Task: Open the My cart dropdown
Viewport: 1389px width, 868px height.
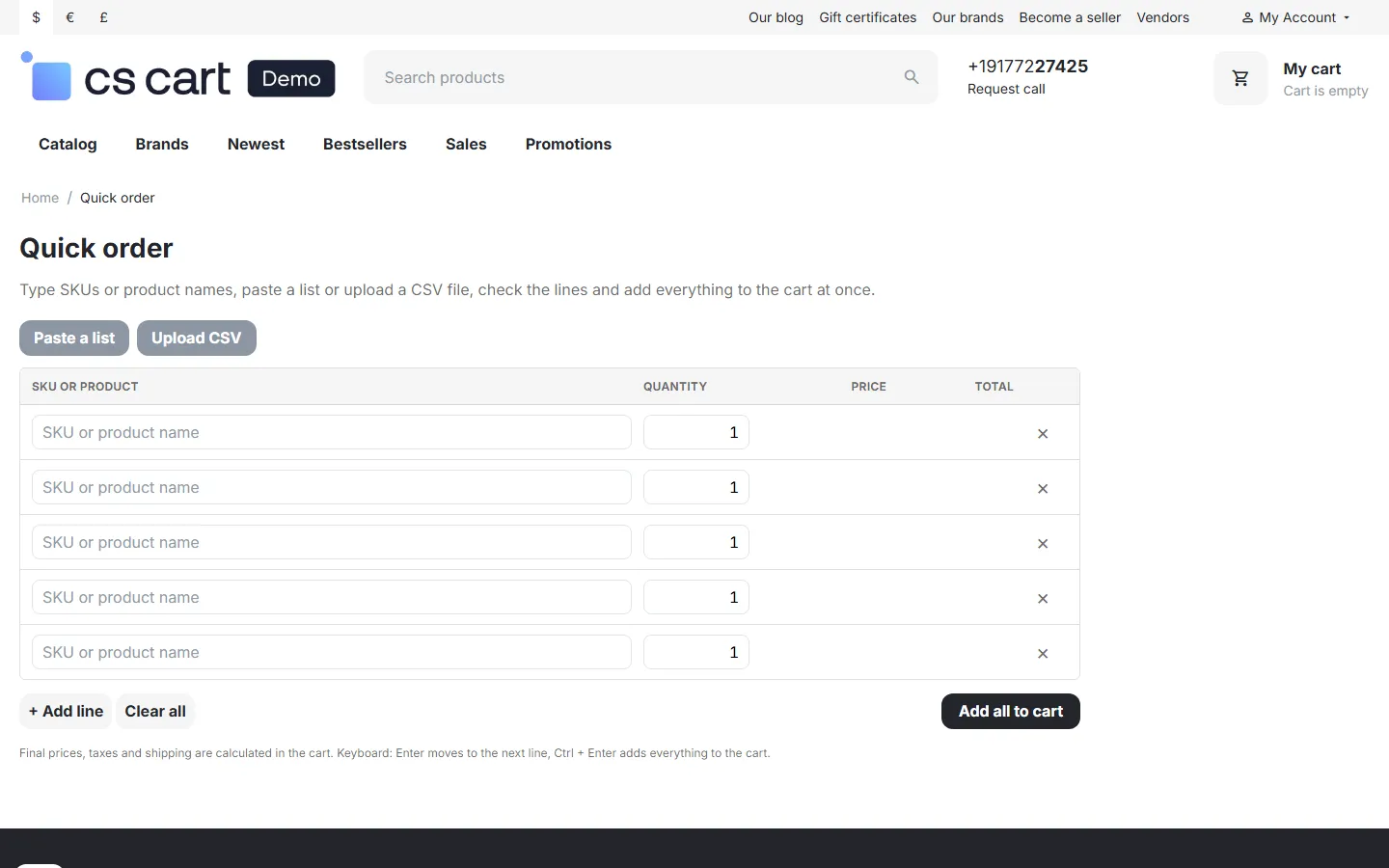Action: [x=1325, y=79]
